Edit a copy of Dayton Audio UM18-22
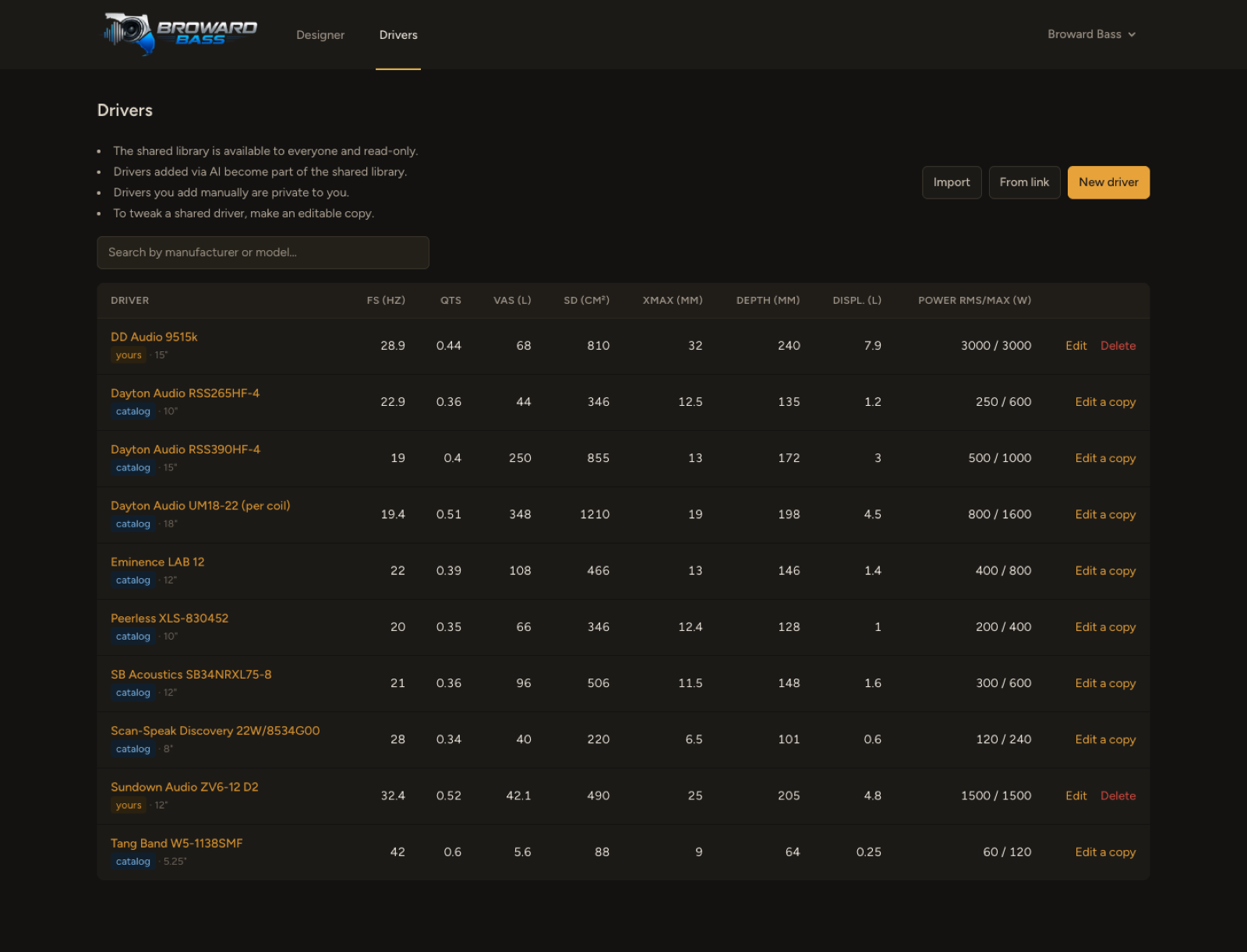1247x952 pixels. [1105, 514]
